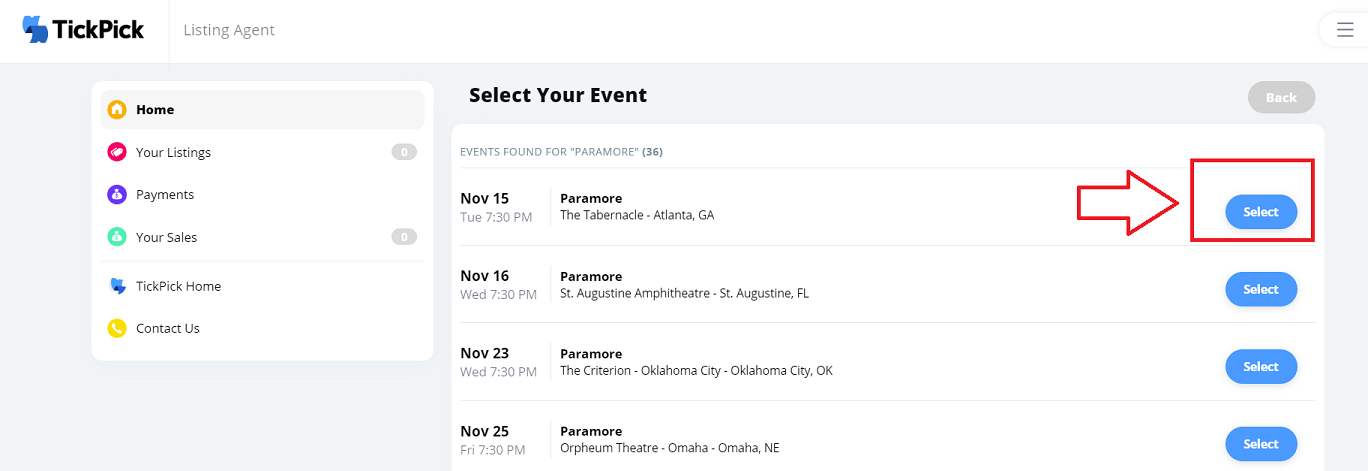Select the Nov 16 St. Augustine event
1368x471 pixels.
click(x=1261, y=289)
